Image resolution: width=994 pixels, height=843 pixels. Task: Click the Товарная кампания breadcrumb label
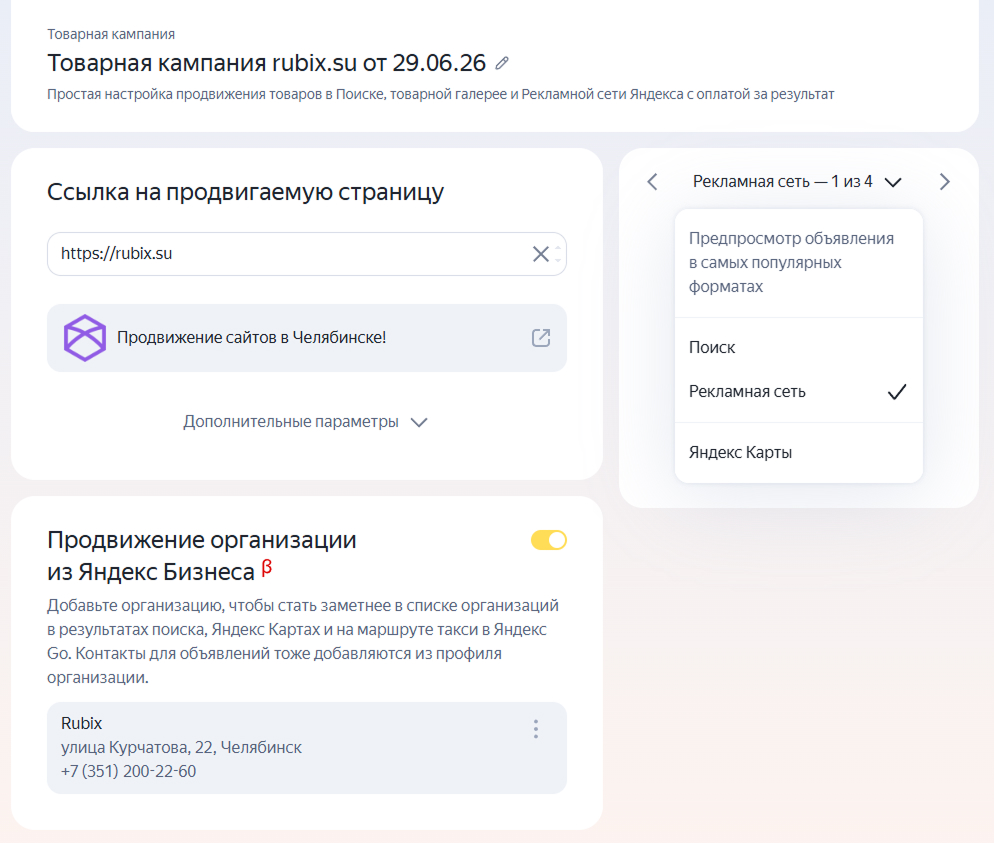(111, 34)
